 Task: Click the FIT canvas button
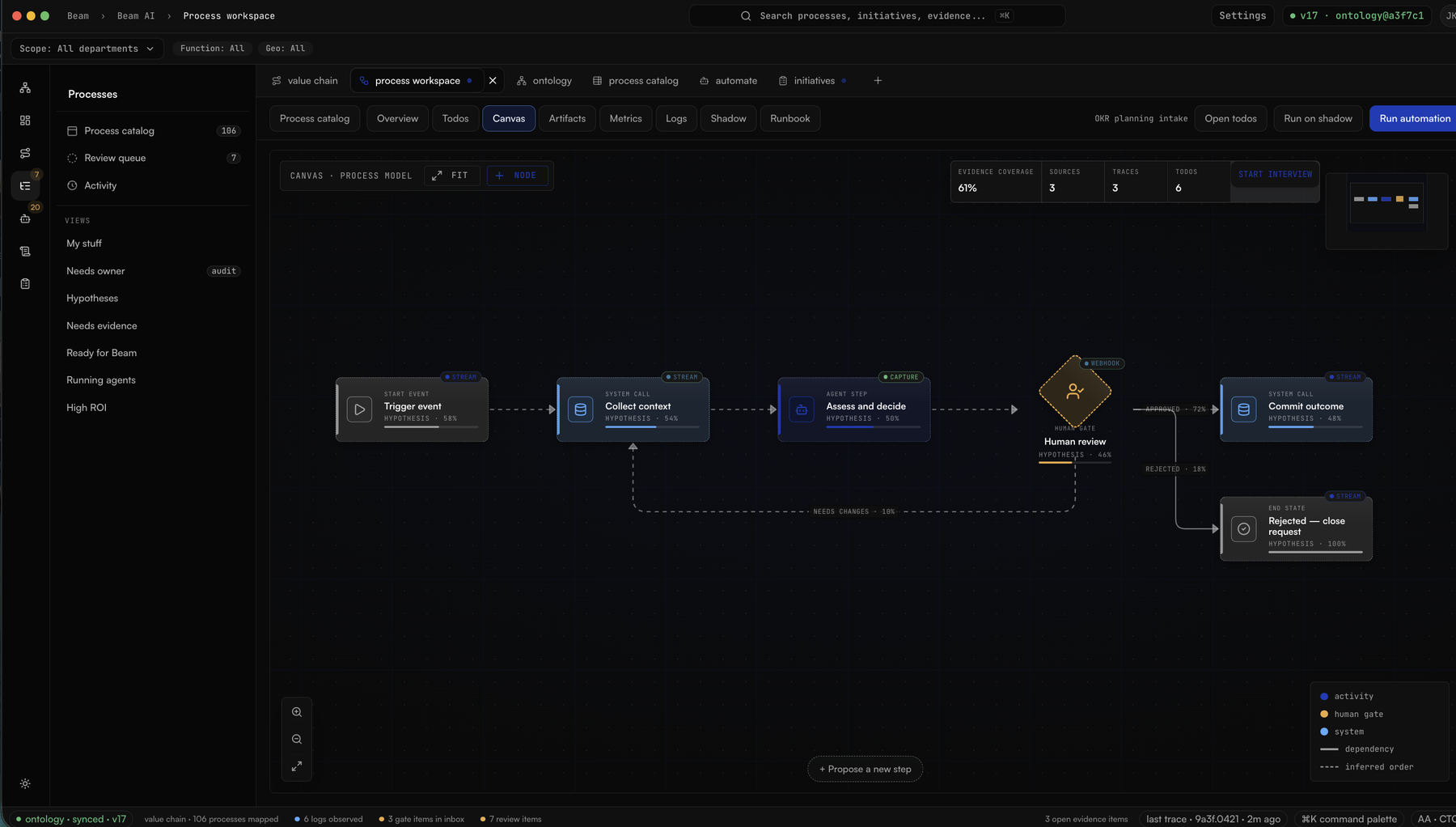tap(451, 176)
